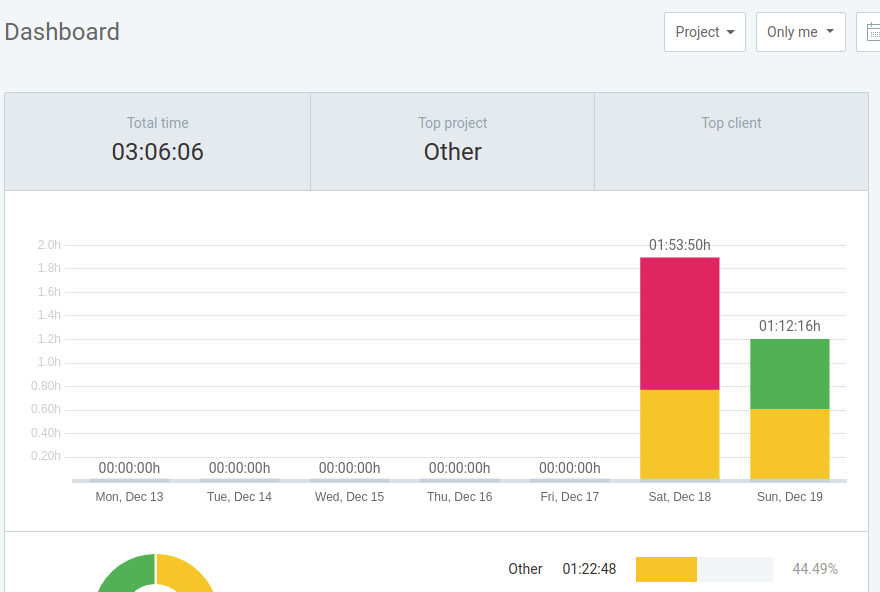Image resolution: width=880 pixels, height=592 pixels.
Task: Click the Top client label
Action: pyautogui.click(x=731, y=123)
